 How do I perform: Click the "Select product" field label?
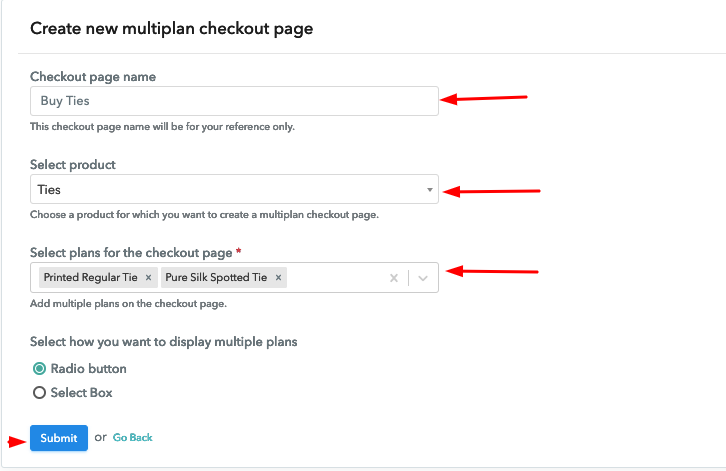[x=73, y=165]
